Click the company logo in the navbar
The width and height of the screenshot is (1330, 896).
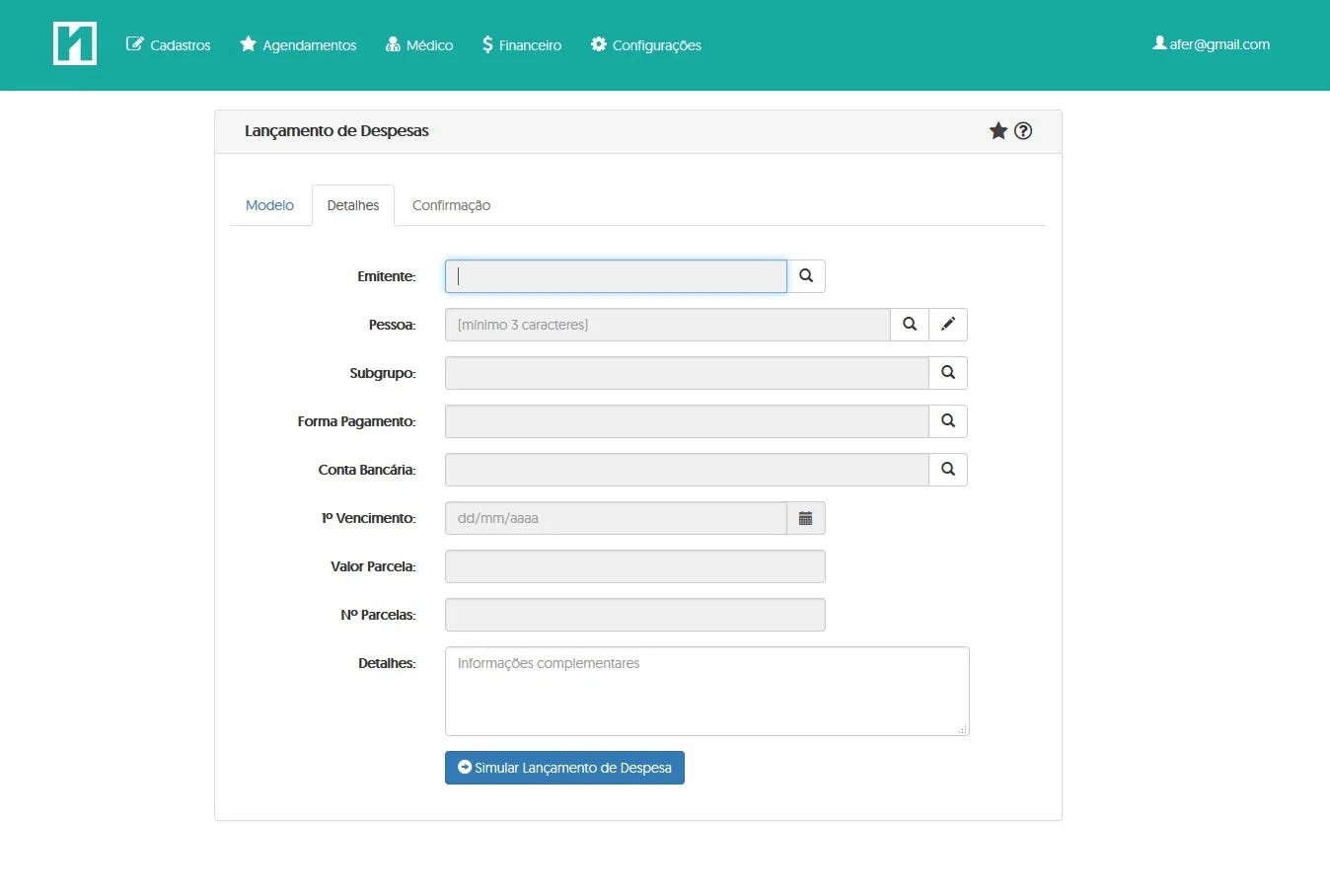click(x=74, y=43)
